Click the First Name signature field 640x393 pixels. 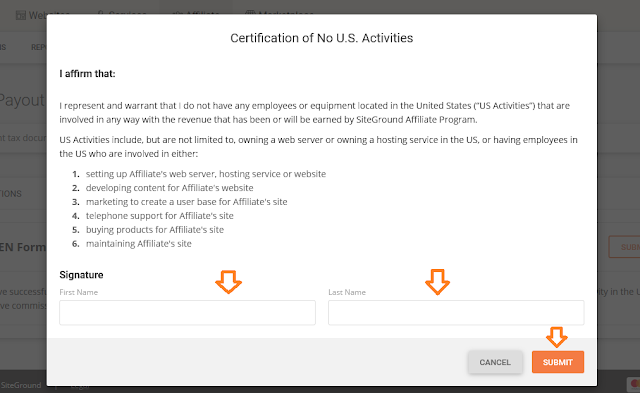click(x=187, y=313)
